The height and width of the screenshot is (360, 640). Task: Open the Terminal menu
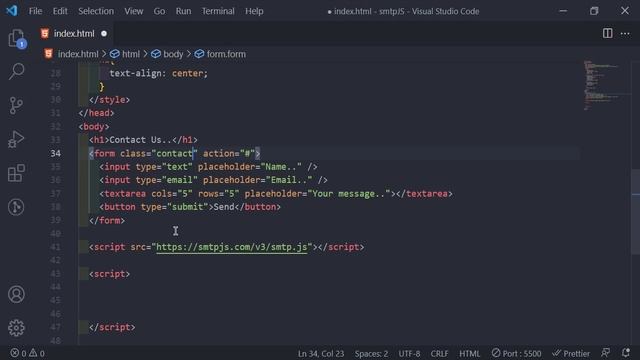click(218, 11)
